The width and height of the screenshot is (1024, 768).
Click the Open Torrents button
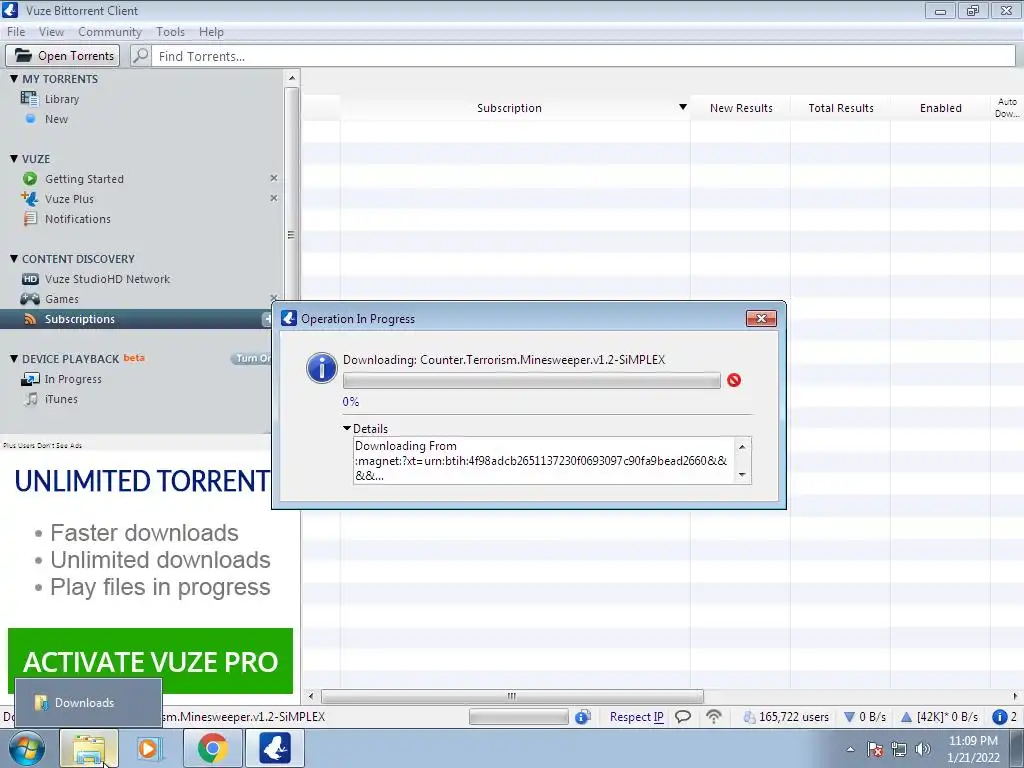click(63, 56)
